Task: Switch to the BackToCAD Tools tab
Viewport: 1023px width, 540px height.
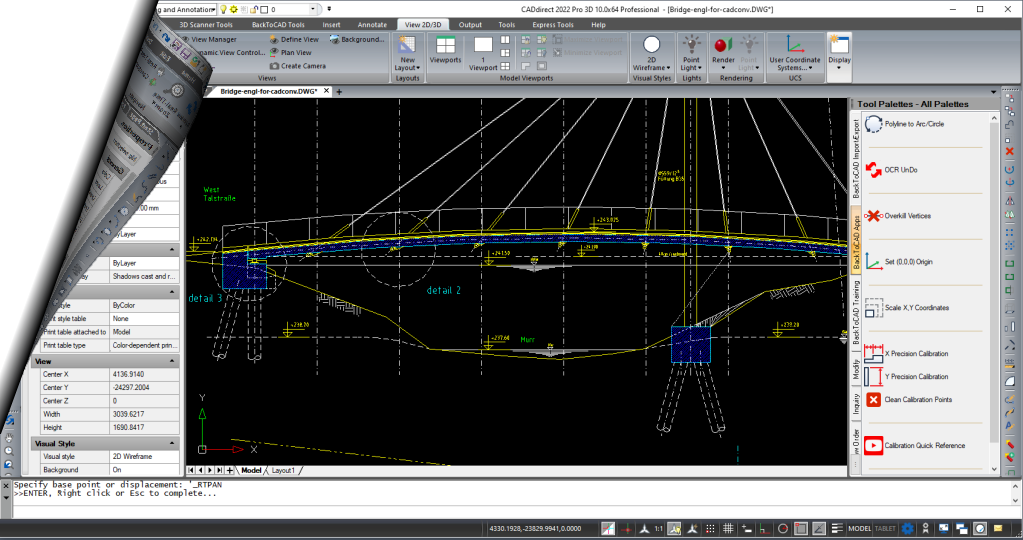Action: [278, 25]
